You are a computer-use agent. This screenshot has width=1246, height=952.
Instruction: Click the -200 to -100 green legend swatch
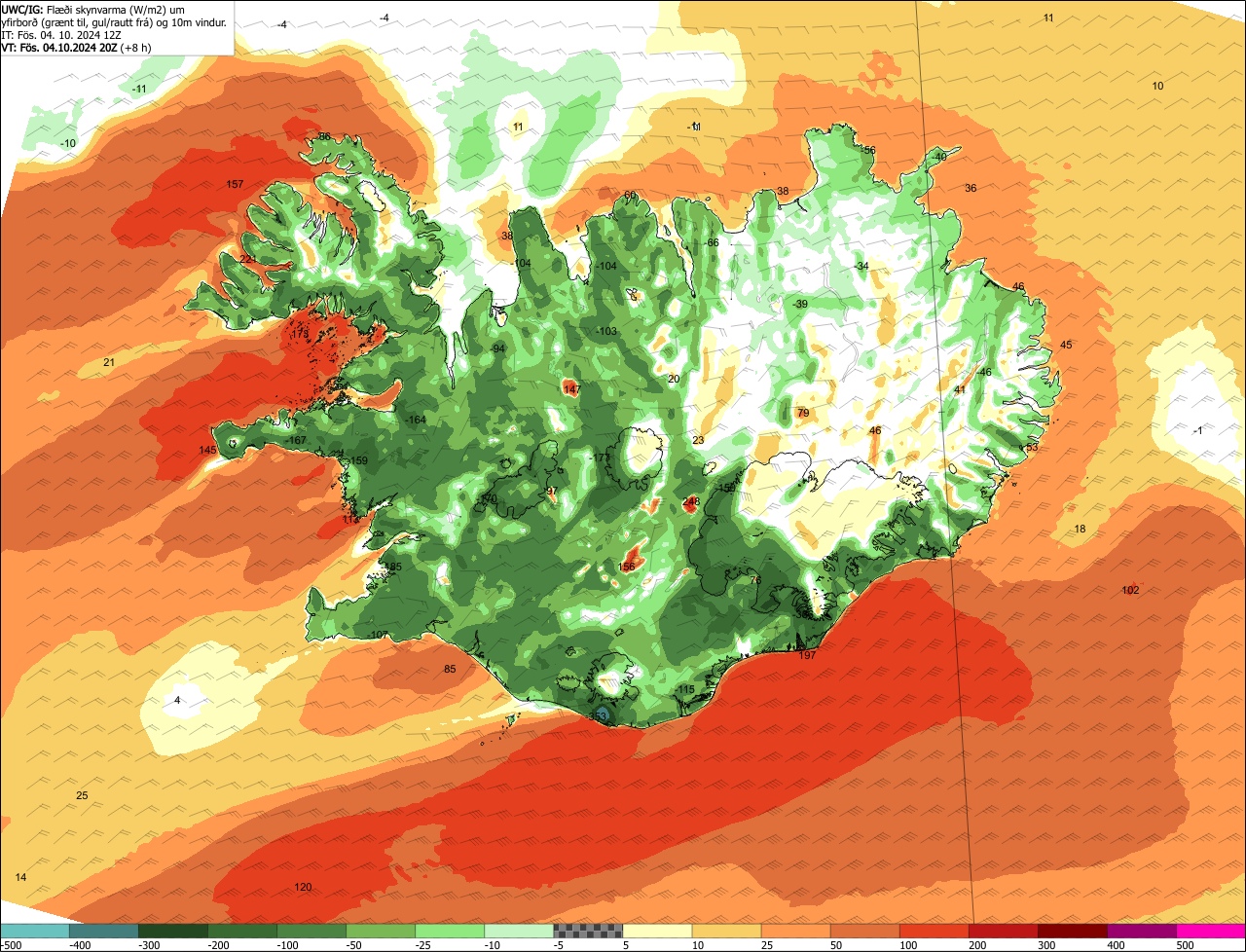pos(242,931)
